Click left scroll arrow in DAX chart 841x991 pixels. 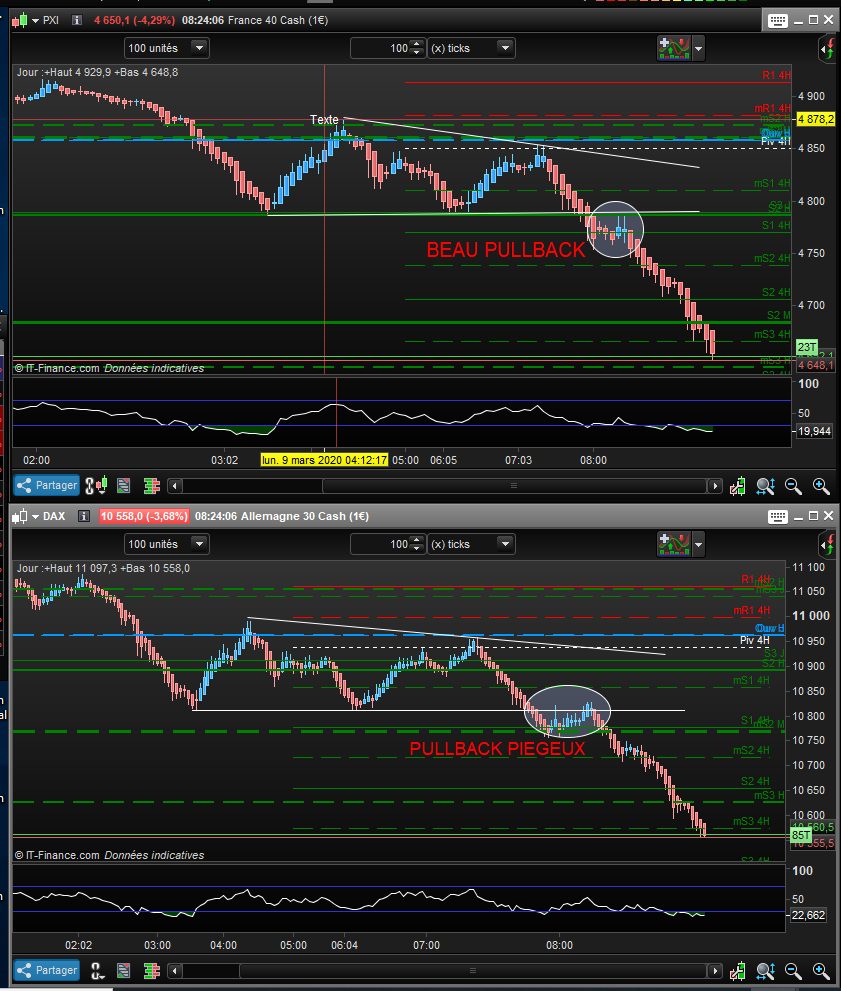click(175, 970)
